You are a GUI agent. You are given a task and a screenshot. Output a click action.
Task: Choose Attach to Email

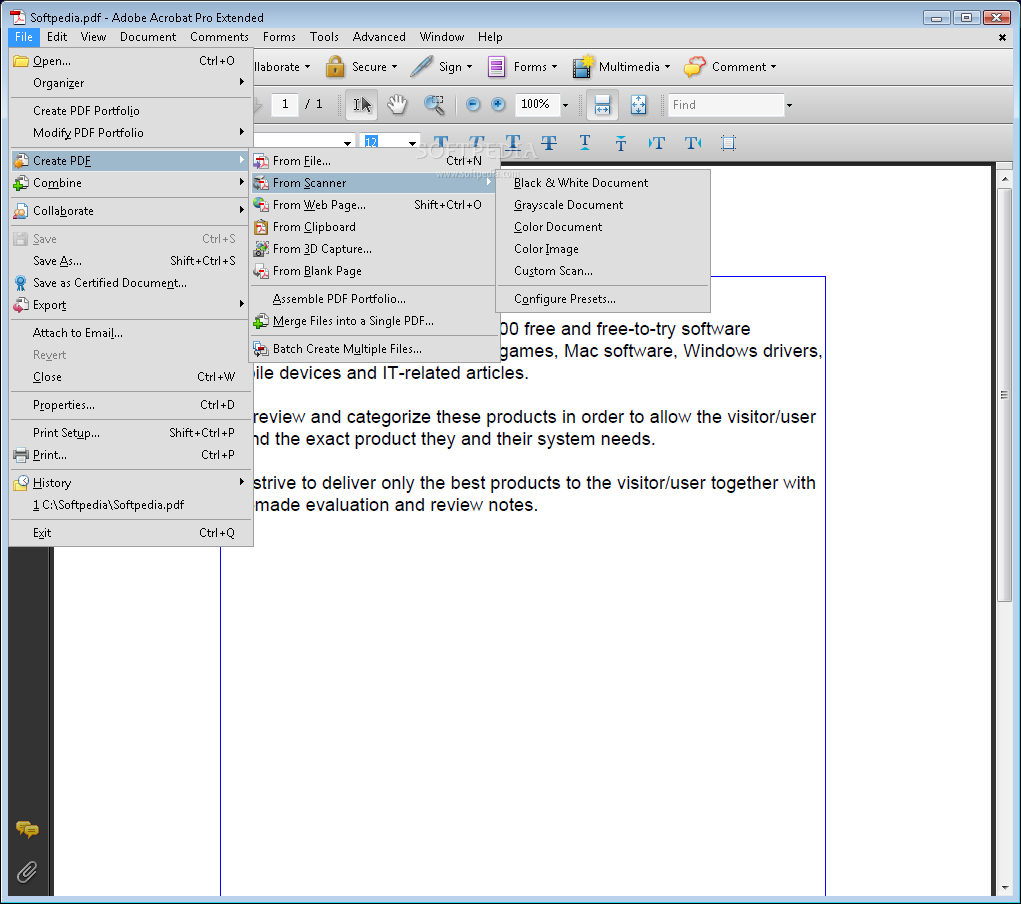[x=131, y=333]
